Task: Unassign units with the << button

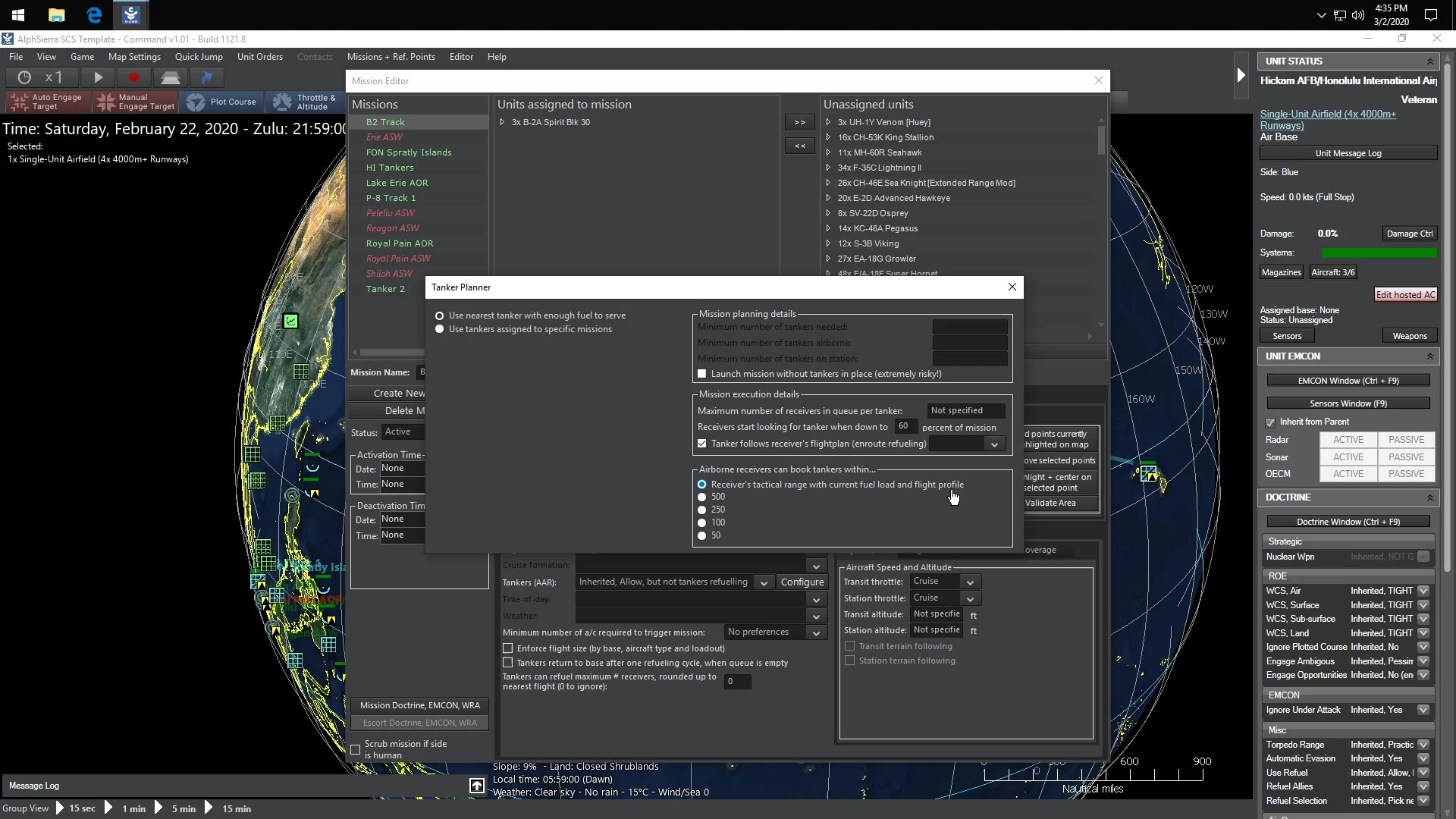Action: [x=800, y=146]
